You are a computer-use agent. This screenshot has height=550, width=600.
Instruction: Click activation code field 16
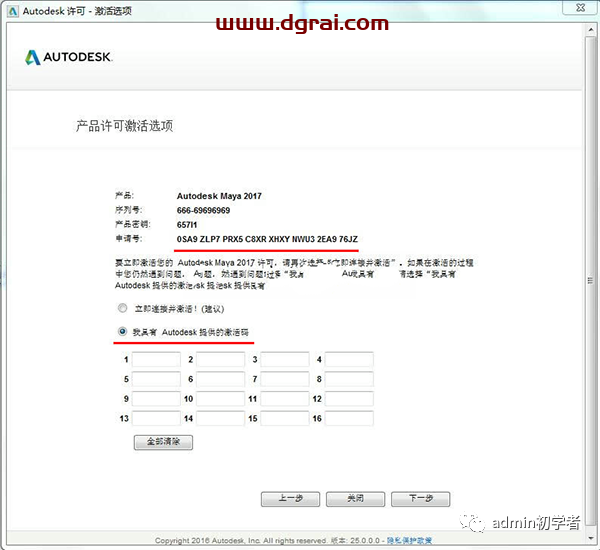(349, 418)
